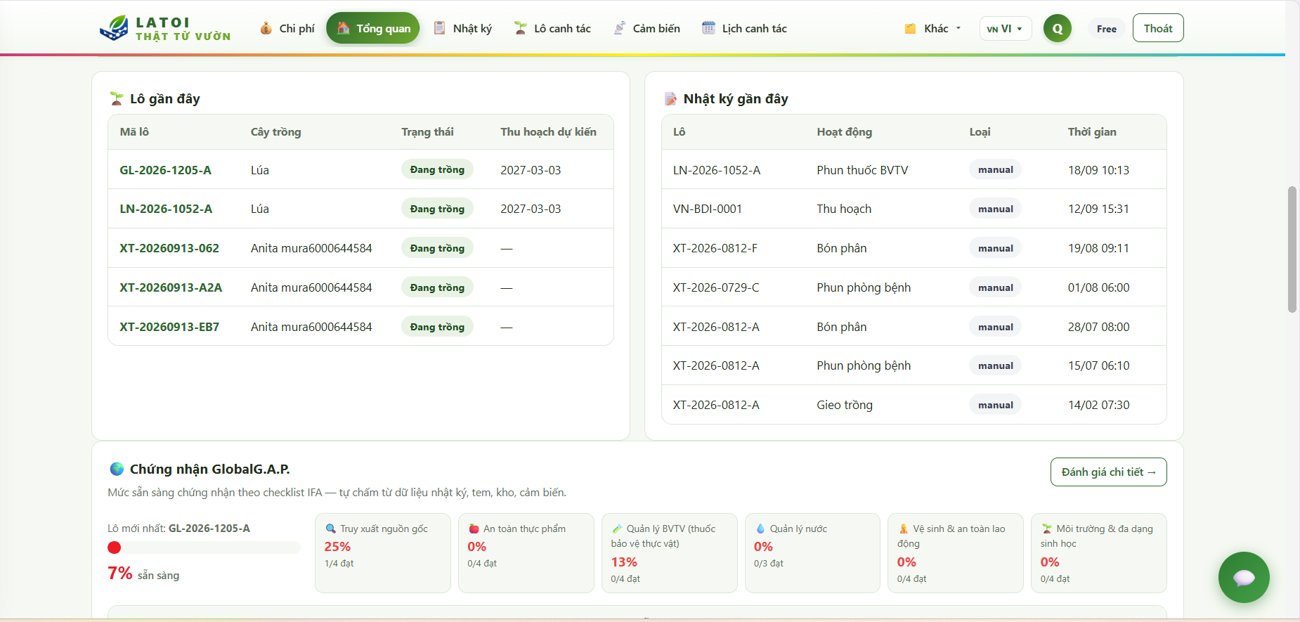The height and width of the screenshot is (622, 1300).
Task: Open lot link GL-2026-1205-A in table
Action: point(166,170)
